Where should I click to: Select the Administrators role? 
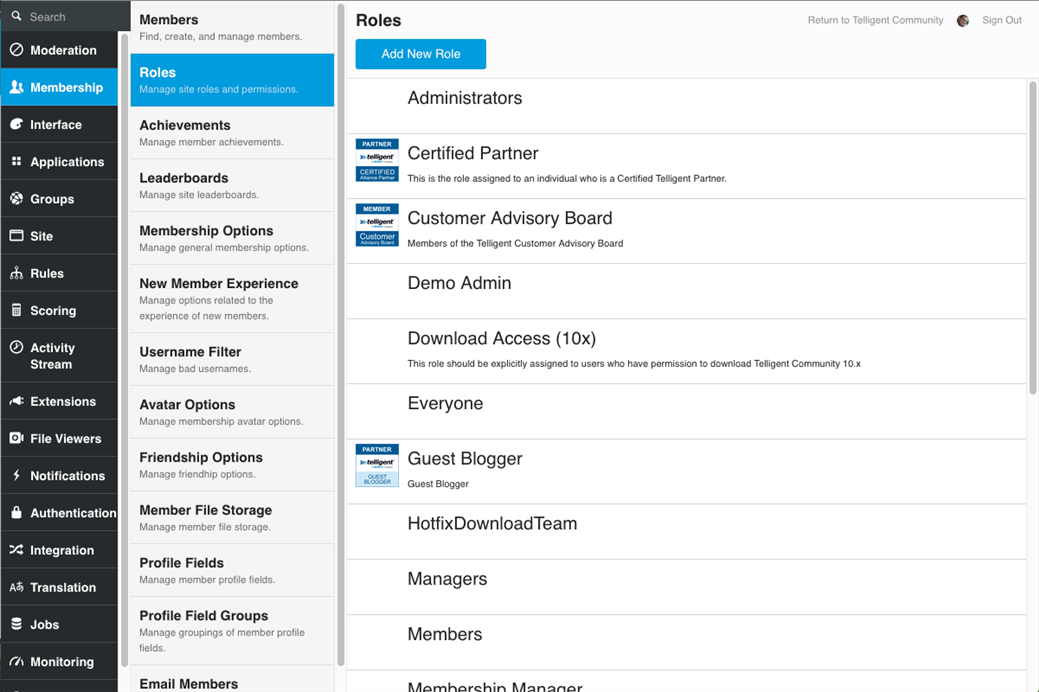(x=687, y=106)
